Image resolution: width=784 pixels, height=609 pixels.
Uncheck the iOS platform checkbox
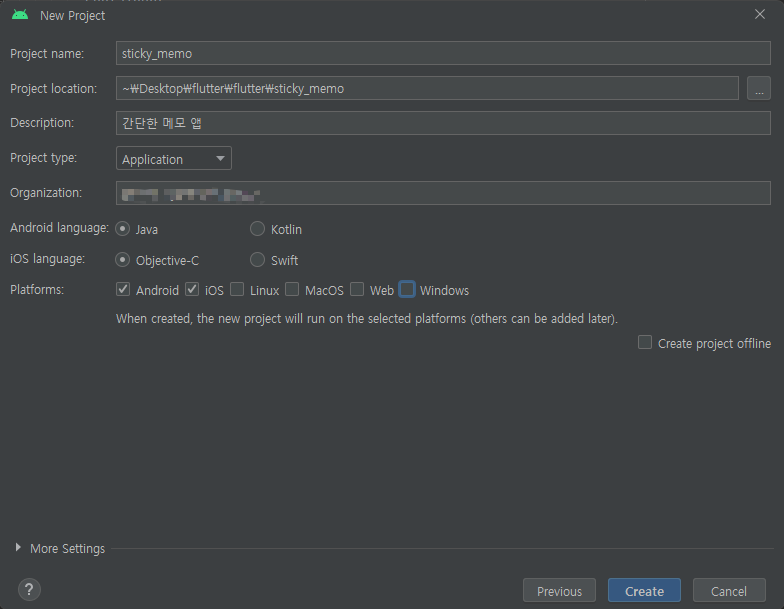pos(192,290)
